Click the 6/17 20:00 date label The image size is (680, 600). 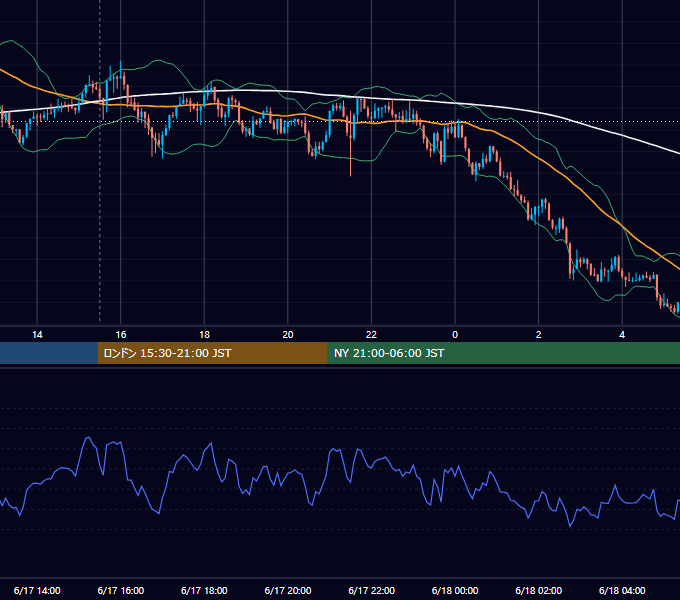pos(288,590)
